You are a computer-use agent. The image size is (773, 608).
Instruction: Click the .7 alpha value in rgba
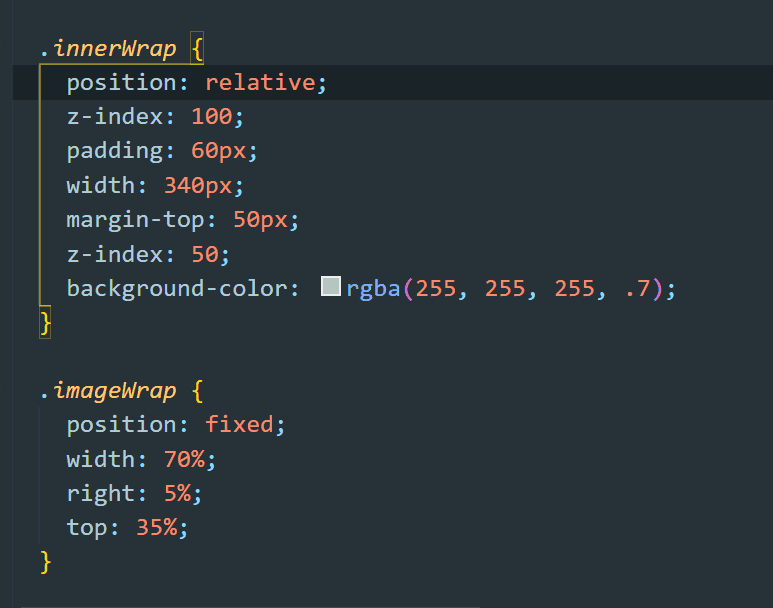636,289
